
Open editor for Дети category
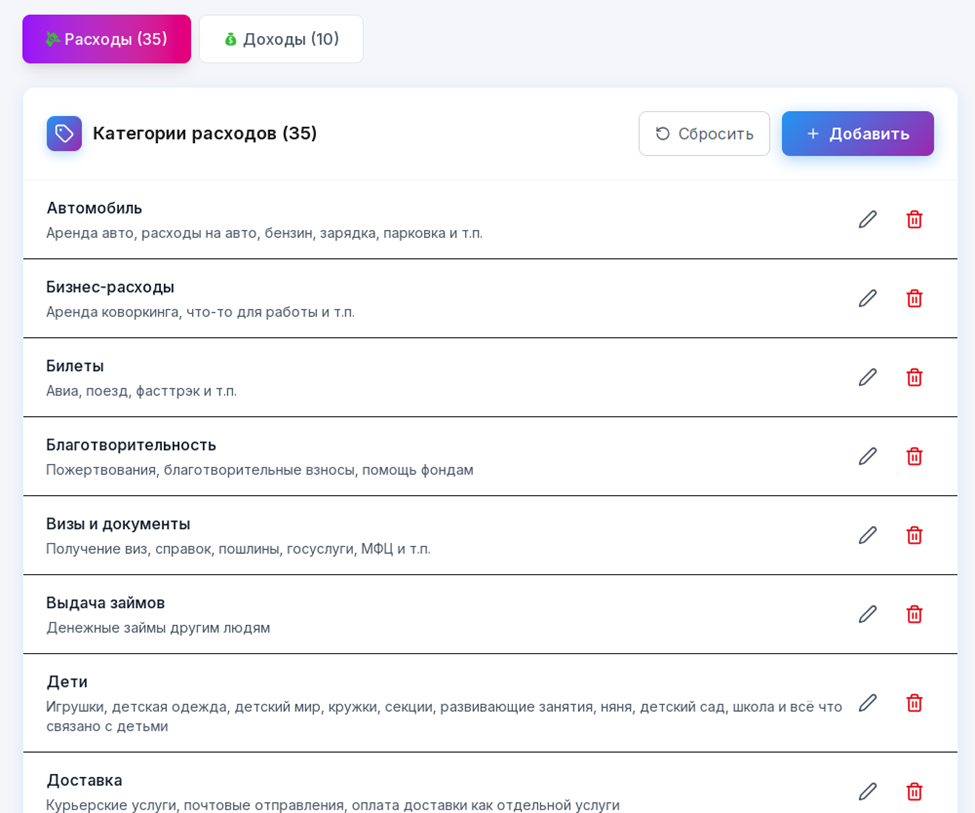point(867,703)
